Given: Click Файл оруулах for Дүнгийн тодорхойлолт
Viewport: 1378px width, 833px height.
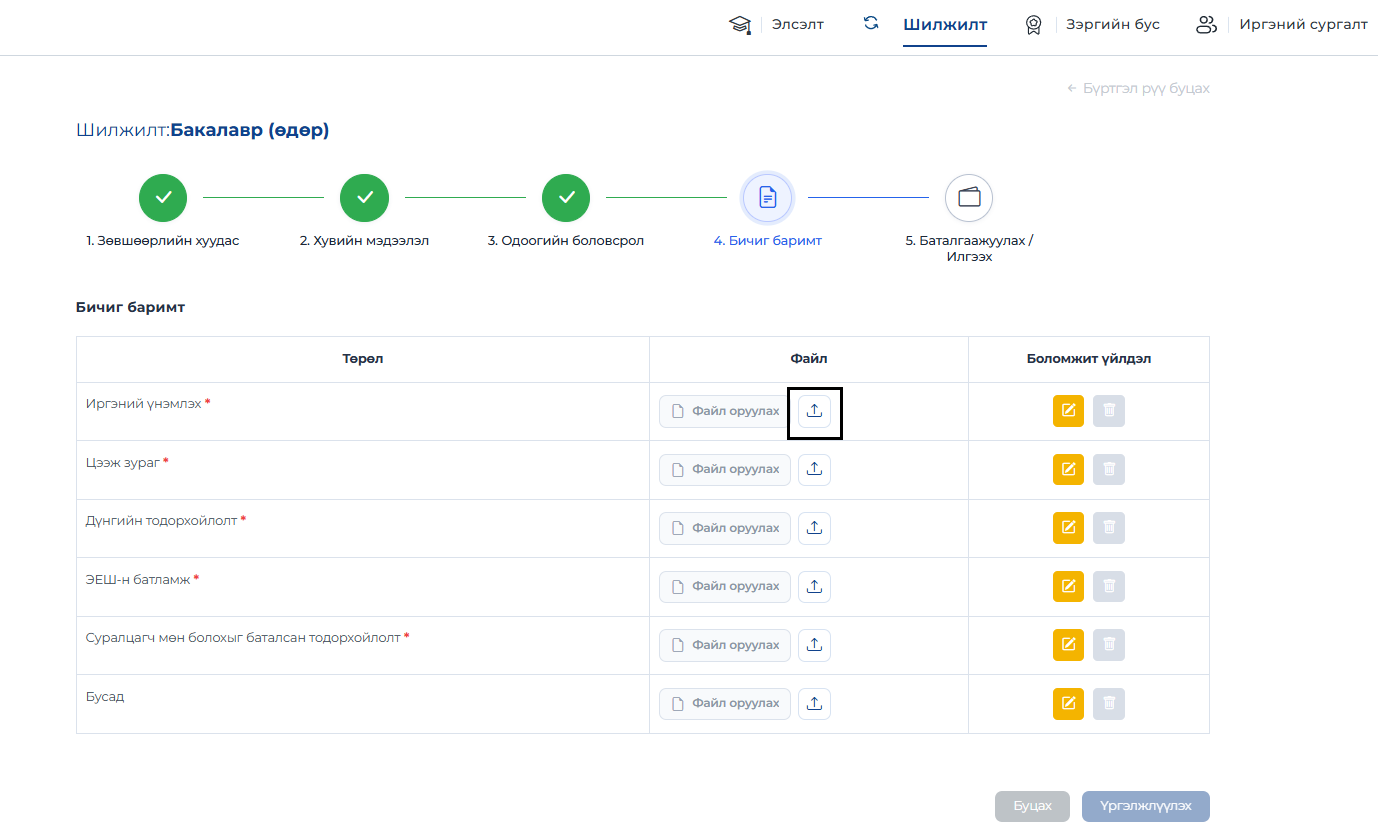Looking at the screenshot, I should click(x=725, y=528).
